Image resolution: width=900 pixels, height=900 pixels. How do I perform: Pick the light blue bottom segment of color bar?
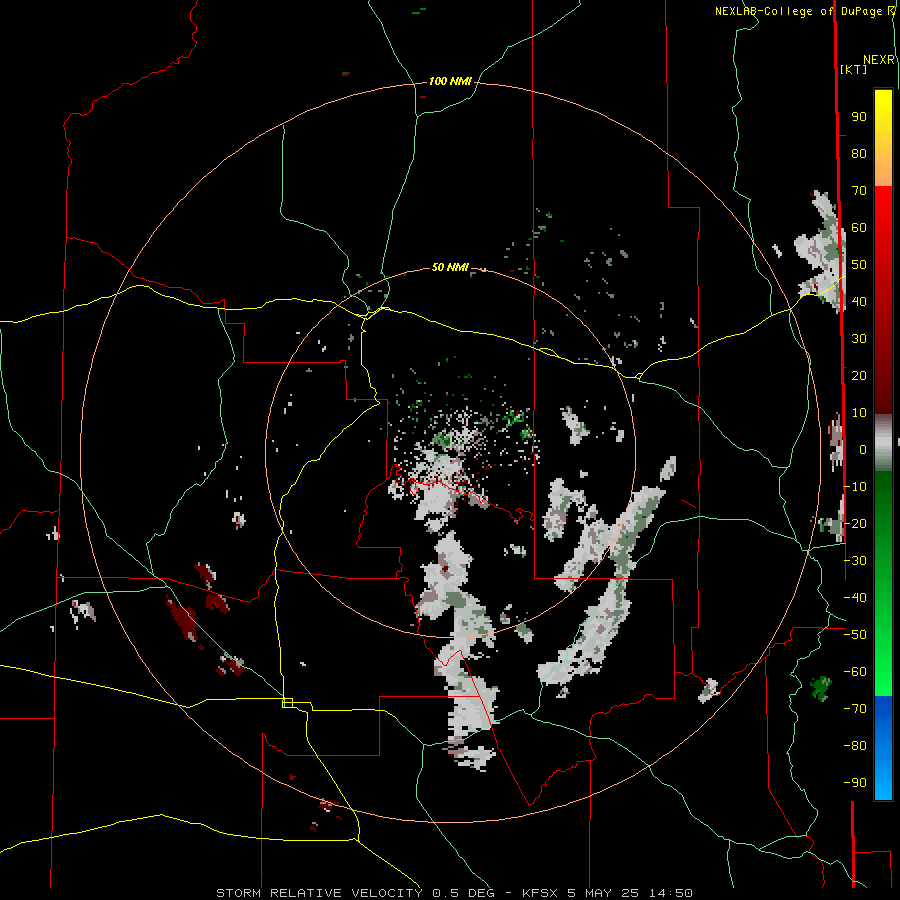[883, 781]
